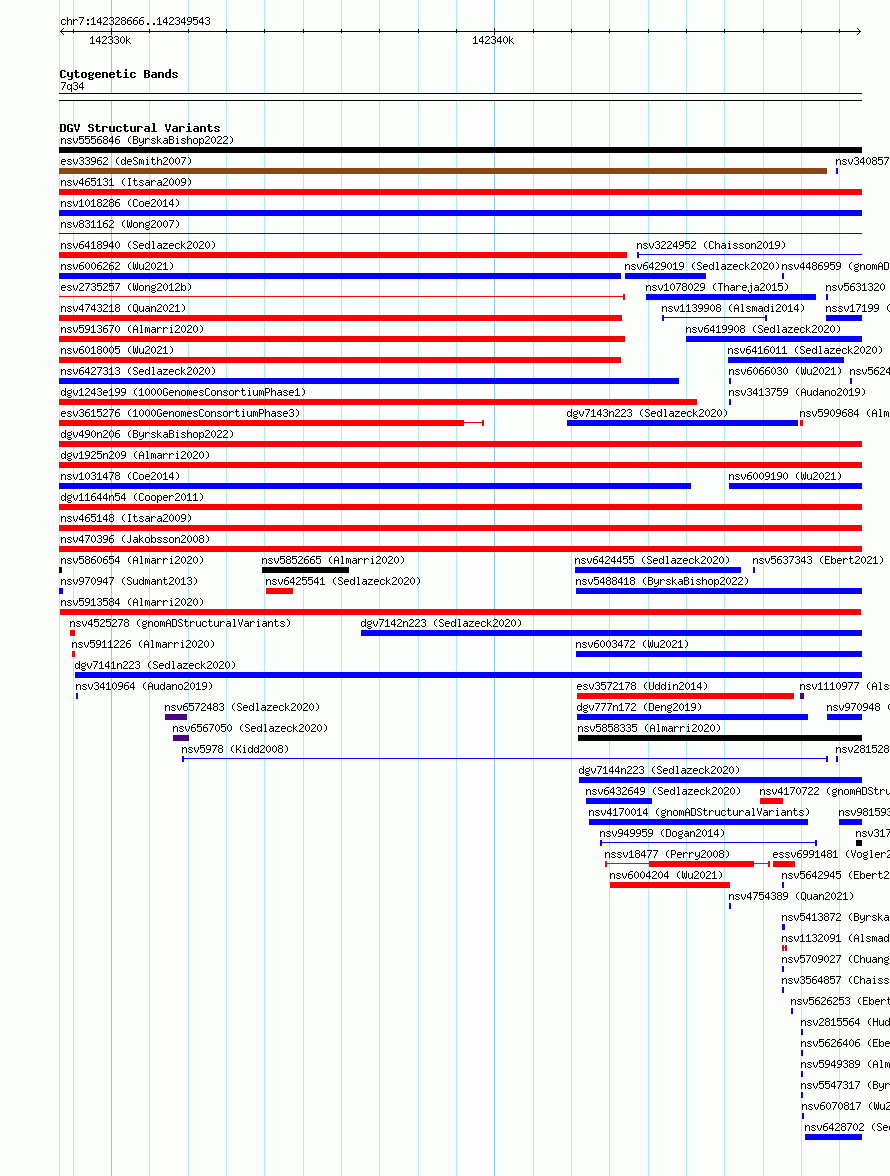Image resolution: width=890 pixels, height=1176 pixels.
Task: Open nsv6003472 (Wu2021) variant
Action: pyautogui.click(x=632, y=644)
